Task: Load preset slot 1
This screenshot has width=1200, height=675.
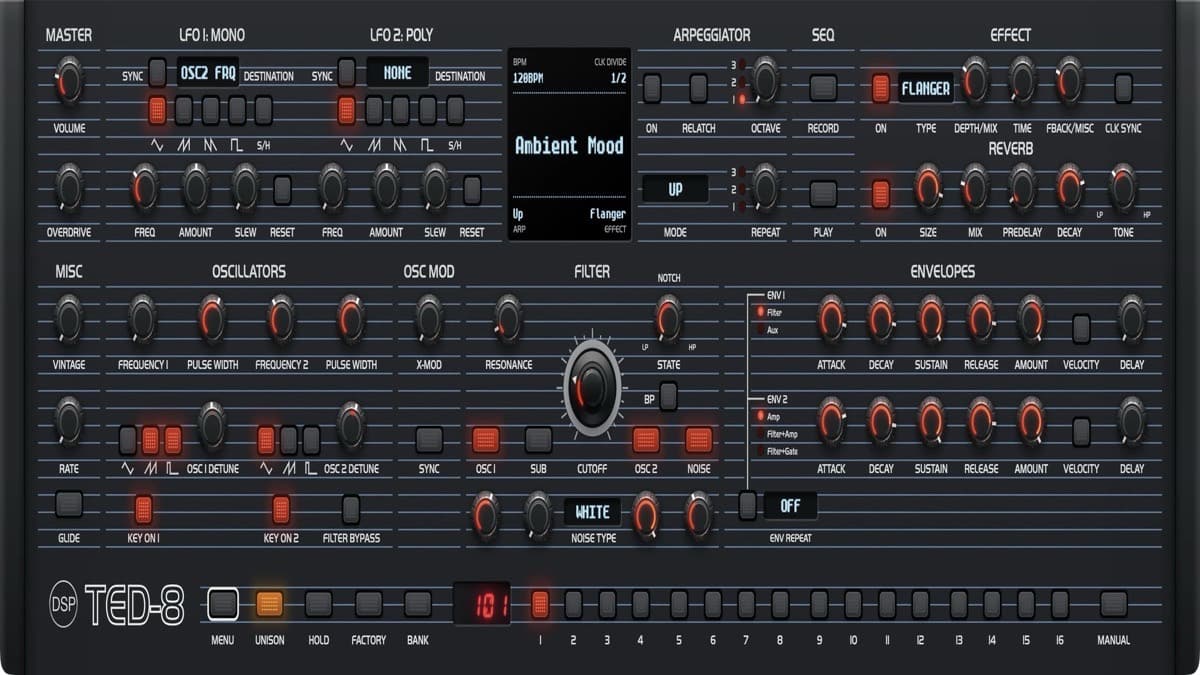Action: tap(540, 604)
